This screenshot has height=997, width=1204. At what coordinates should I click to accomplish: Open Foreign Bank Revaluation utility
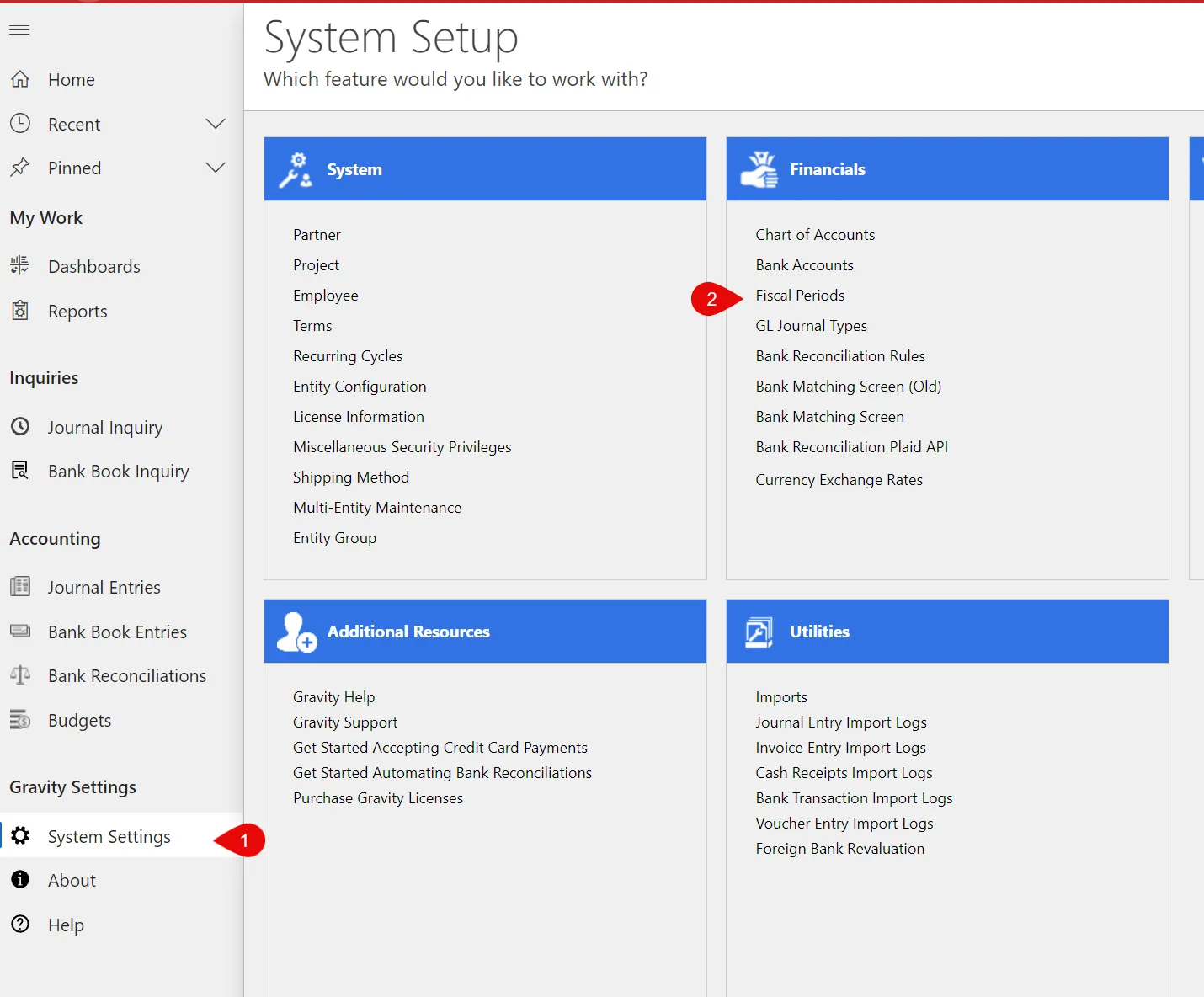click(x=839, y=849)
